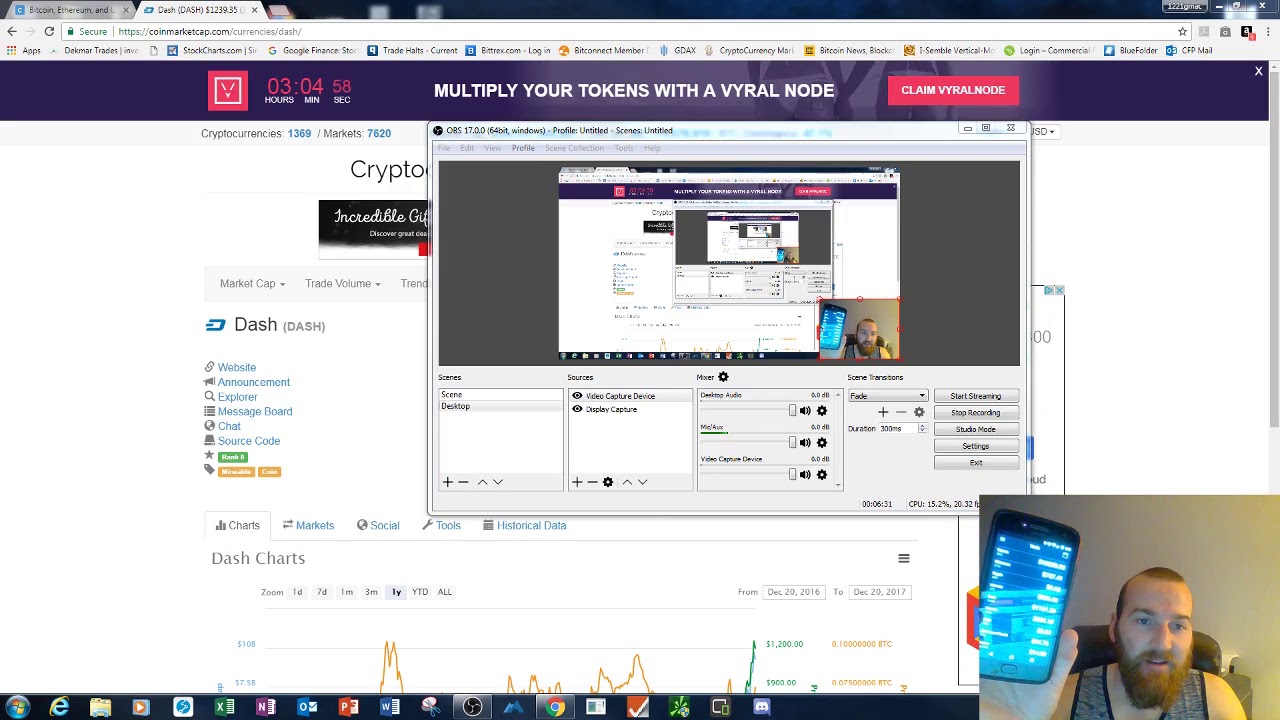Mute Mic/Aux speaker icon
Screen dimensions: 1280x720
805,443
